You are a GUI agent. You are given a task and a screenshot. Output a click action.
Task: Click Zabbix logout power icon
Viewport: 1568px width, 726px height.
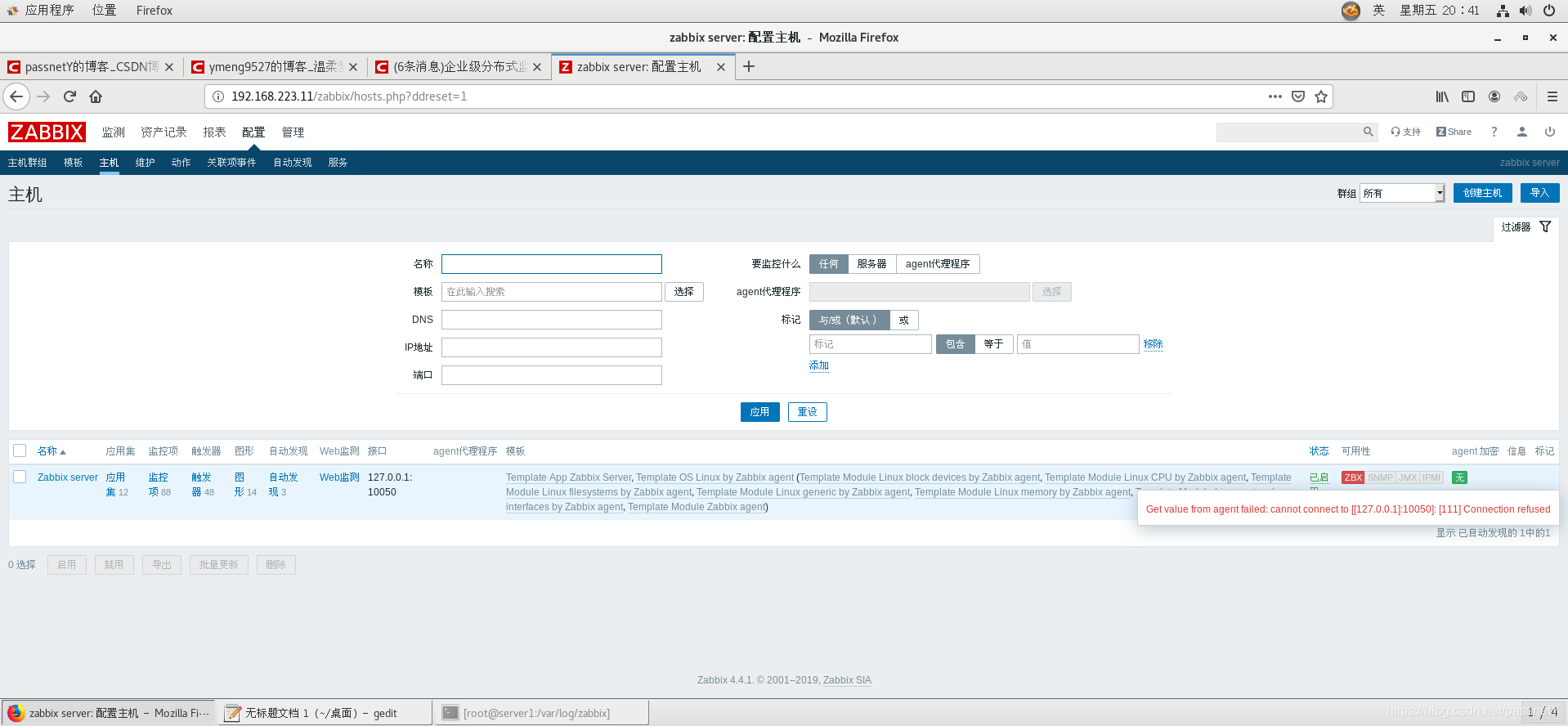point(1549,132)
